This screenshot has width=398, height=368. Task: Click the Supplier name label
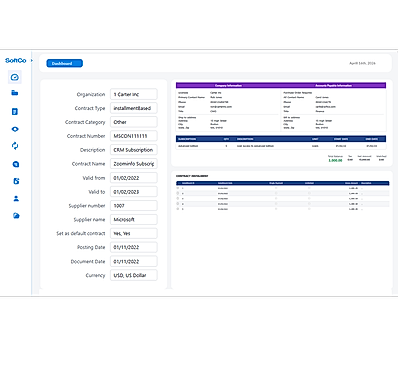click(89, 219)
